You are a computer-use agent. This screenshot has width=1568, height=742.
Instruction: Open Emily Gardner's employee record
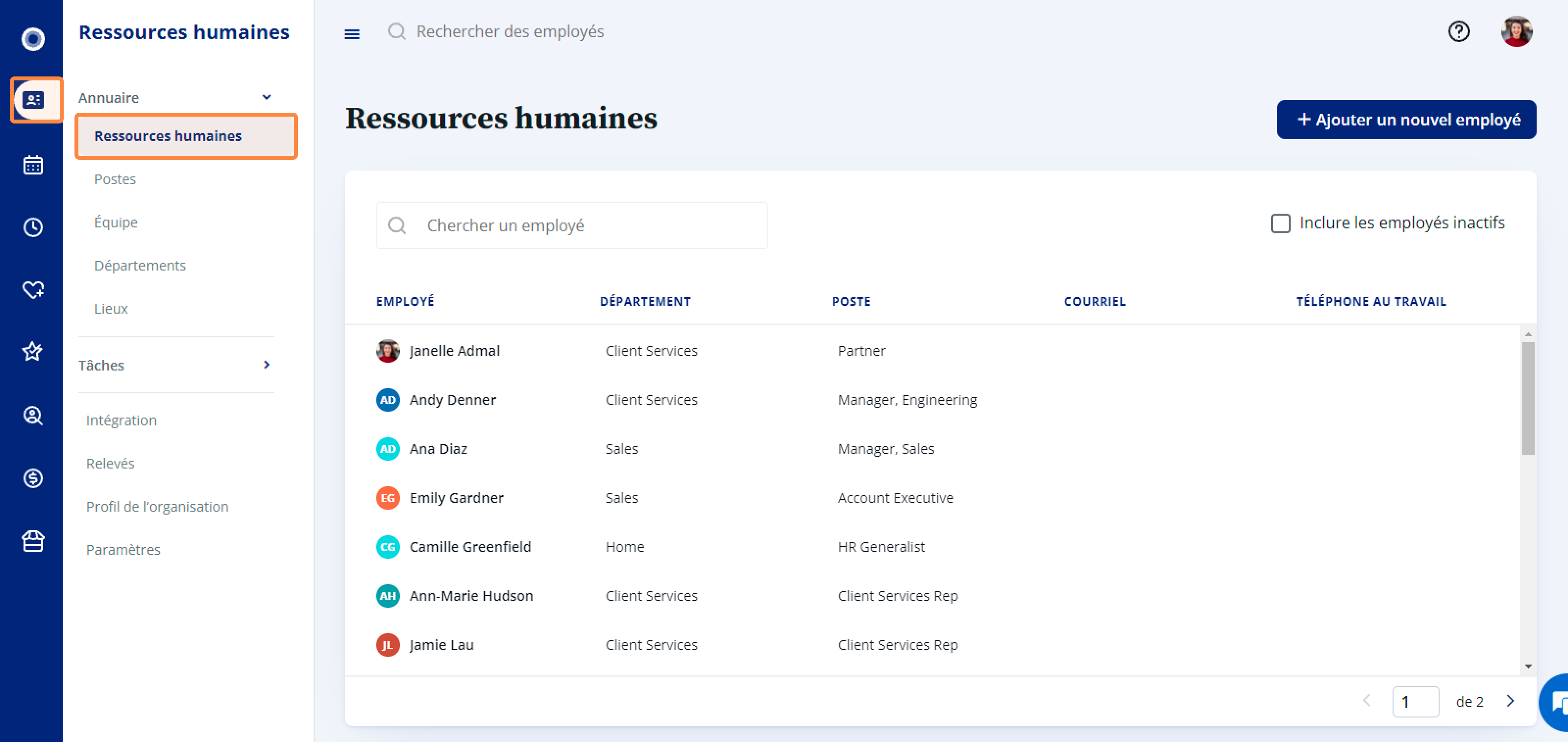click(x=457, y=498)
